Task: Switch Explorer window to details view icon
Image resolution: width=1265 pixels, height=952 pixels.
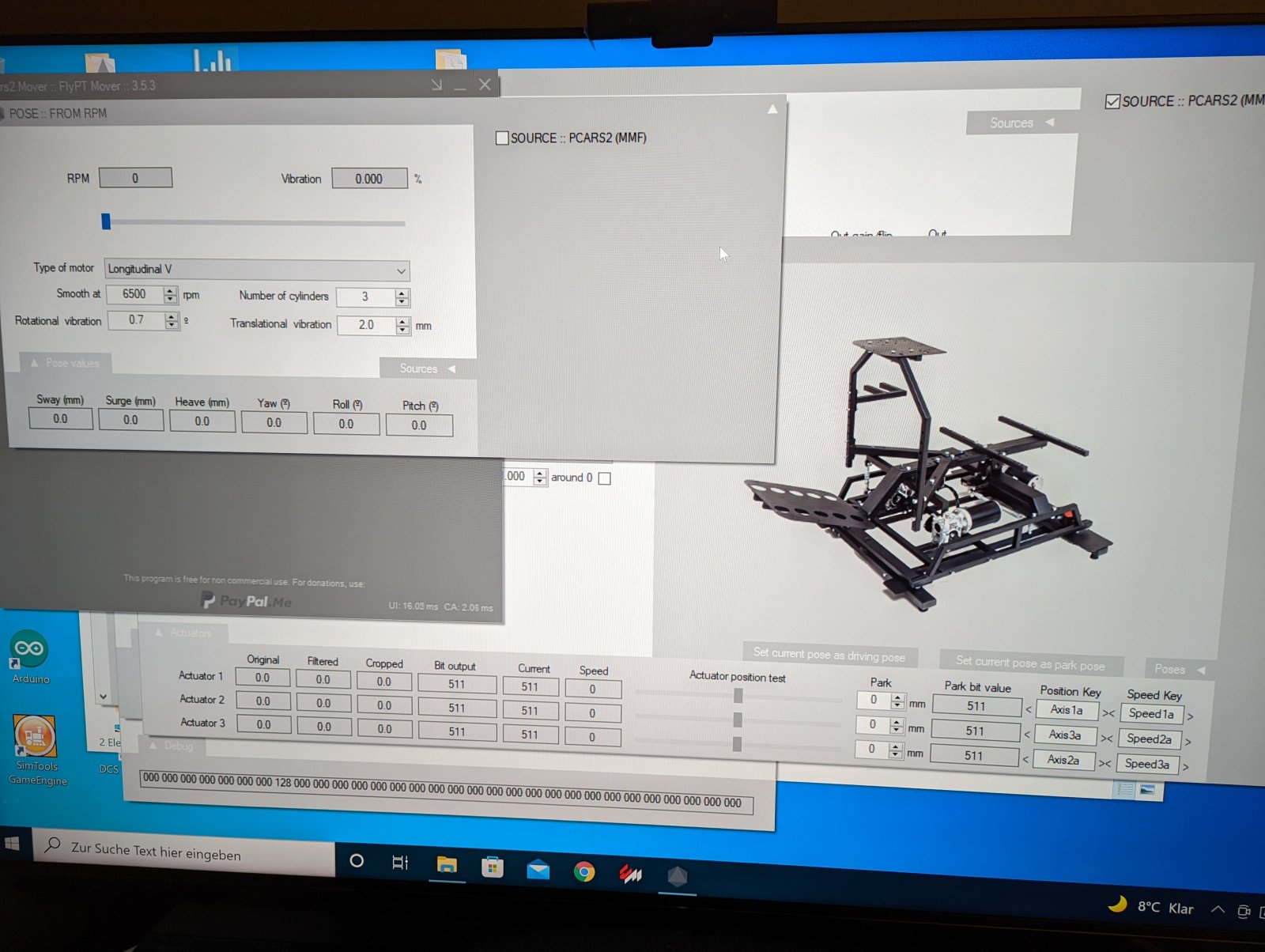Action: coord(1126,789)
